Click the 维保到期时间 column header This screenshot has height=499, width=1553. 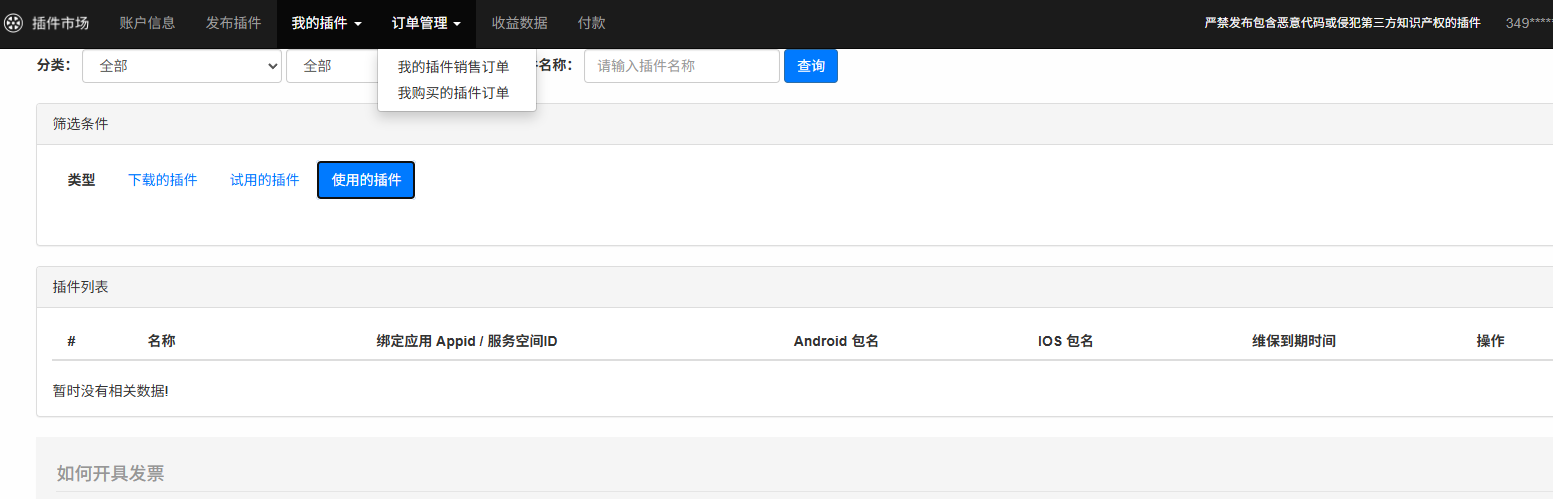coord(1293,341)
